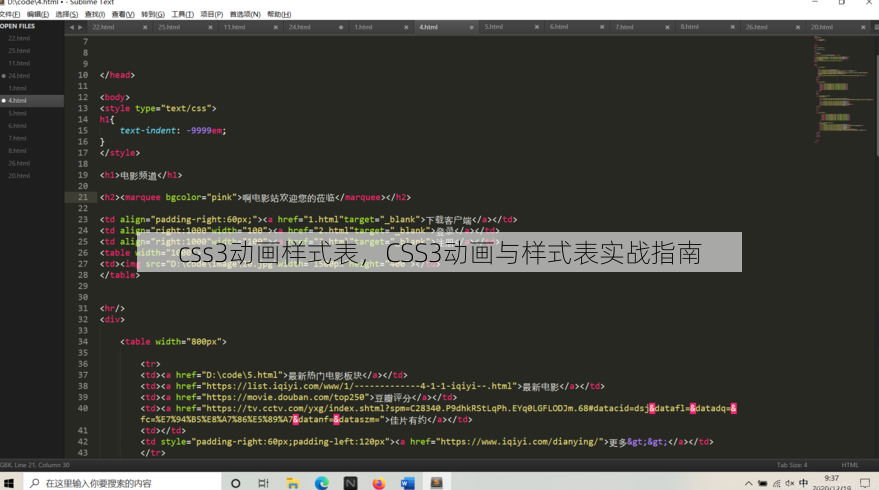Close the 11.html tab

click(275, 27)
